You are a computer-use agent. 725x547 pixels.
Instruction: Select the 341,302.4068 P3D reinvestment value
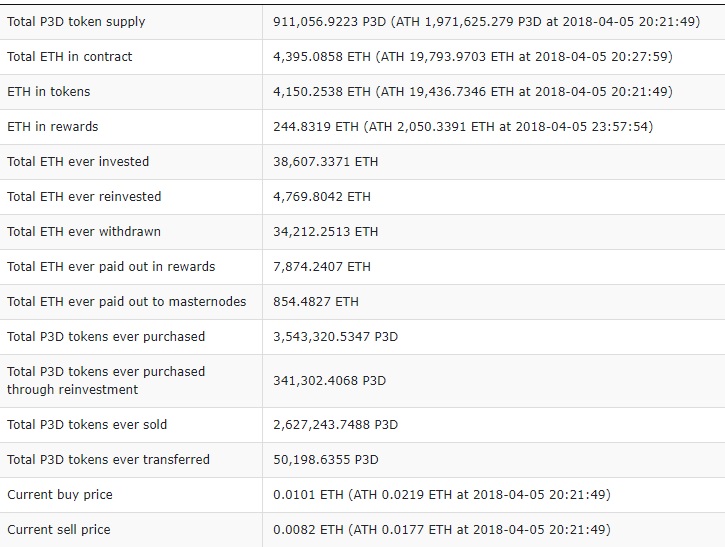[x=329, y=381]
